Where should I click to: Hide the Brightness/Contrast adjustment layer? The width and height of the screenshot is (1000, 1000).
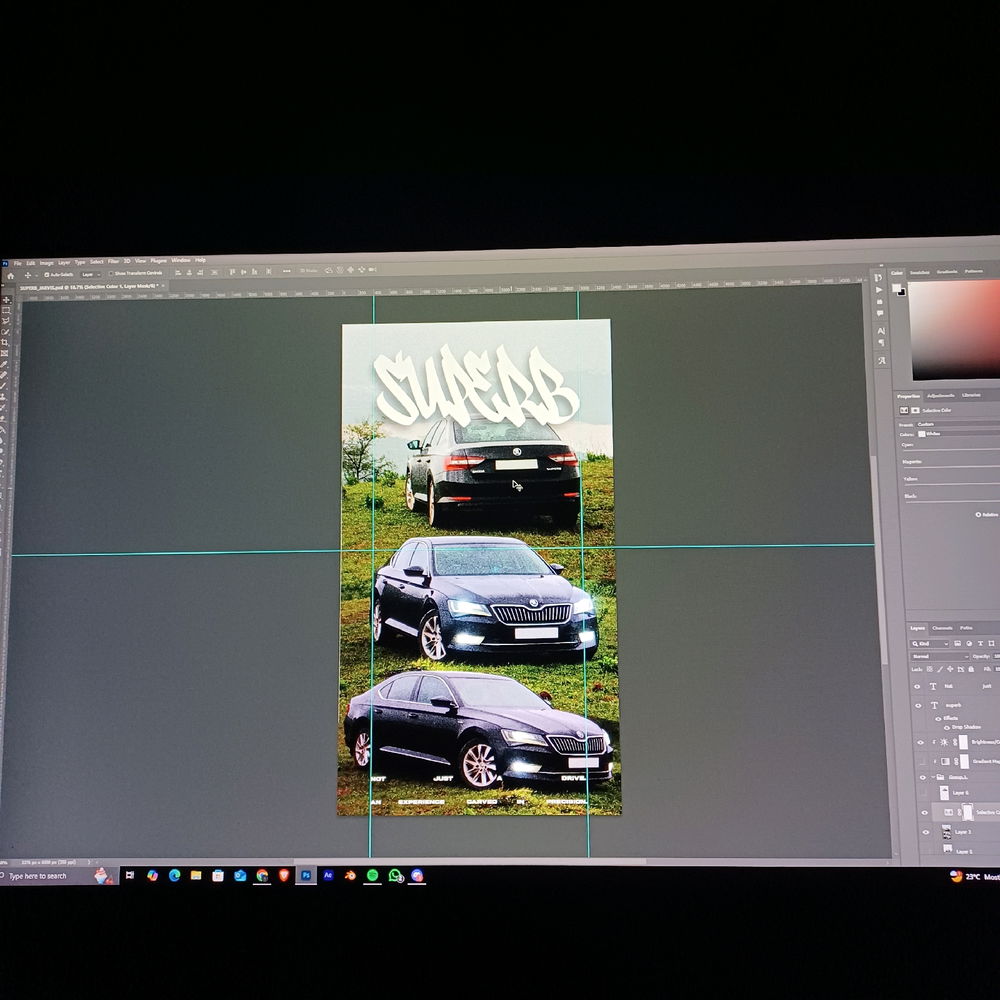[x=920, y=742]
